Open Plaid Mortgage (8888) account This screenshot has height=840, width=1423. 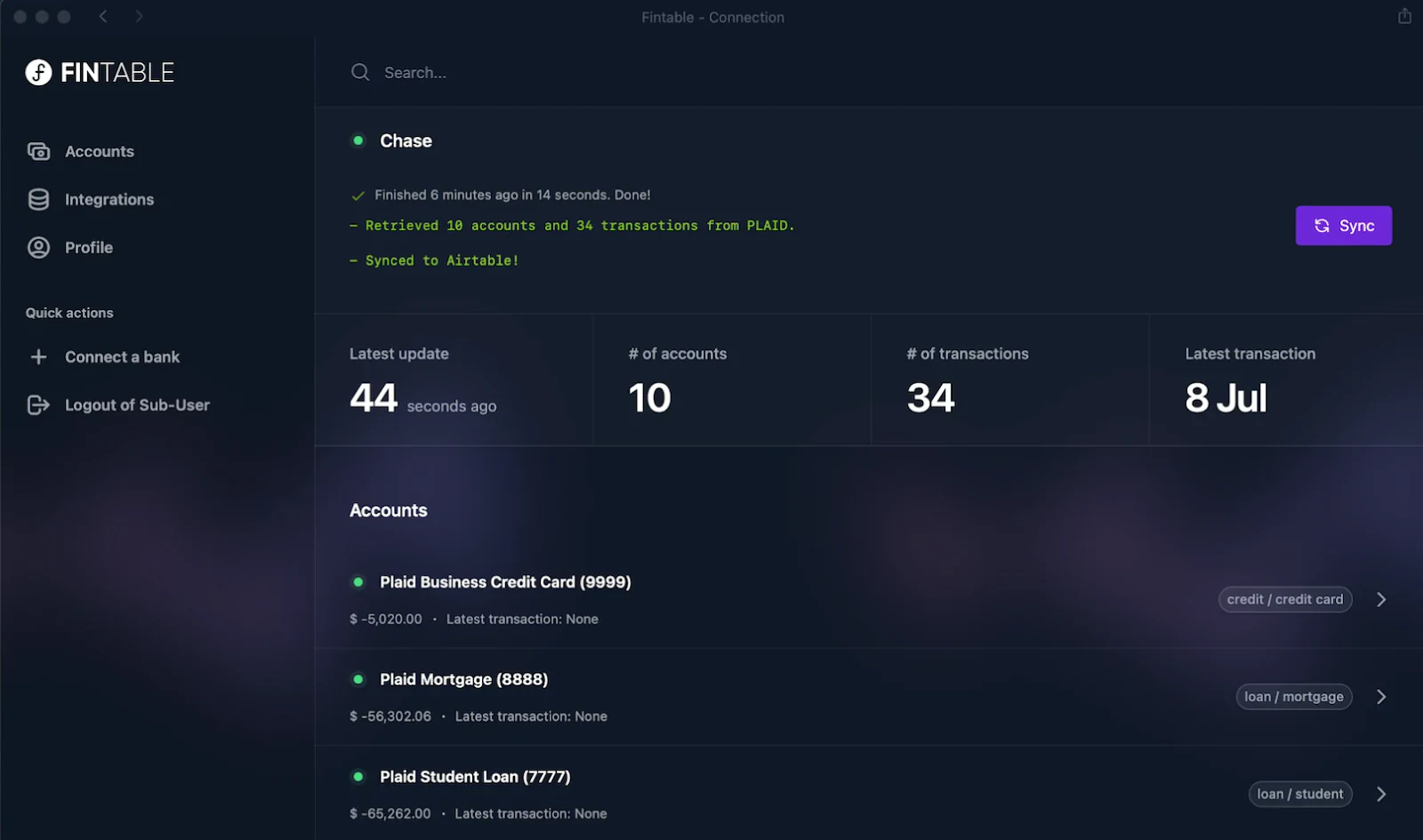pos(463,679)
